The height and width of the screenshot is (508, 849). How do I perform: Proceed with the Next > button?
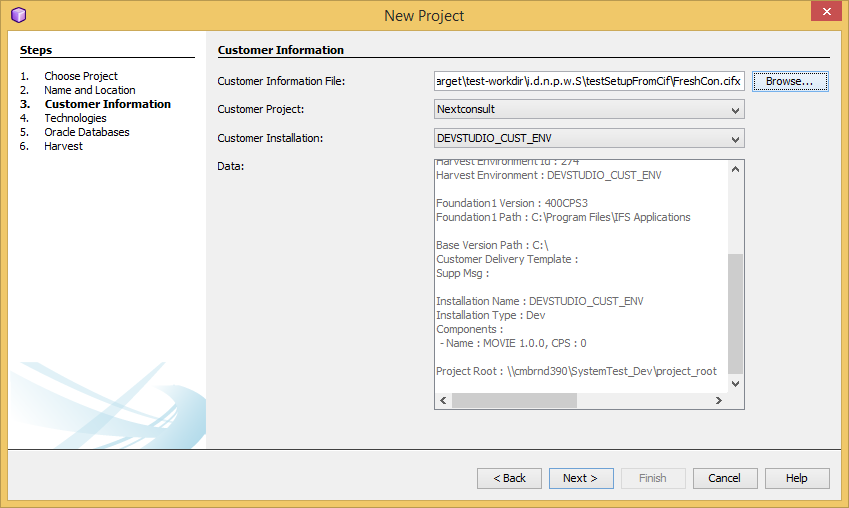580,478
